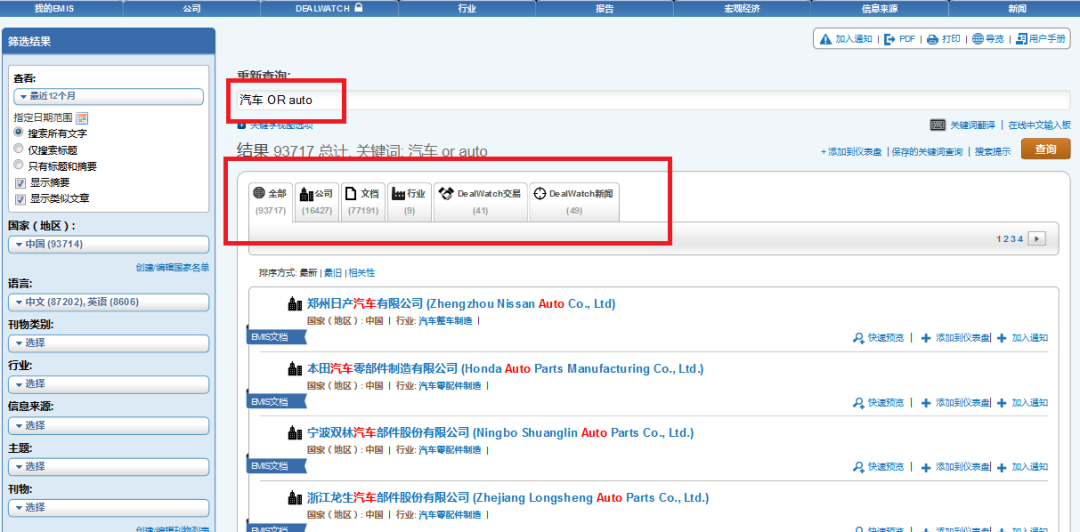
Task: Click the building icon for 本田汽车零部件制造有限公司
Action: tap(295, 369)
